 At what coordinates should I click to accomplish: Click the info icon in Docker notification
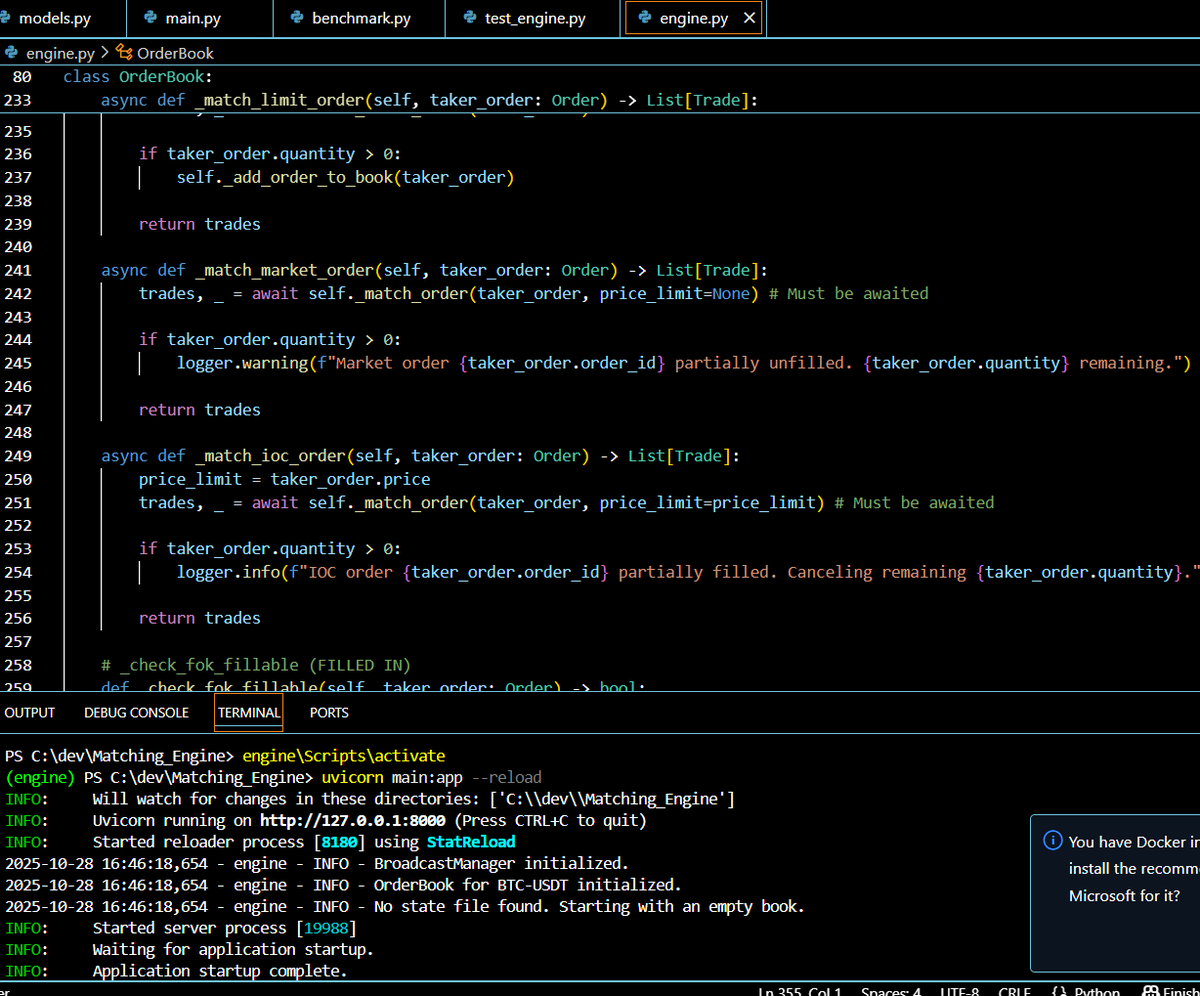click(1052, 841)
